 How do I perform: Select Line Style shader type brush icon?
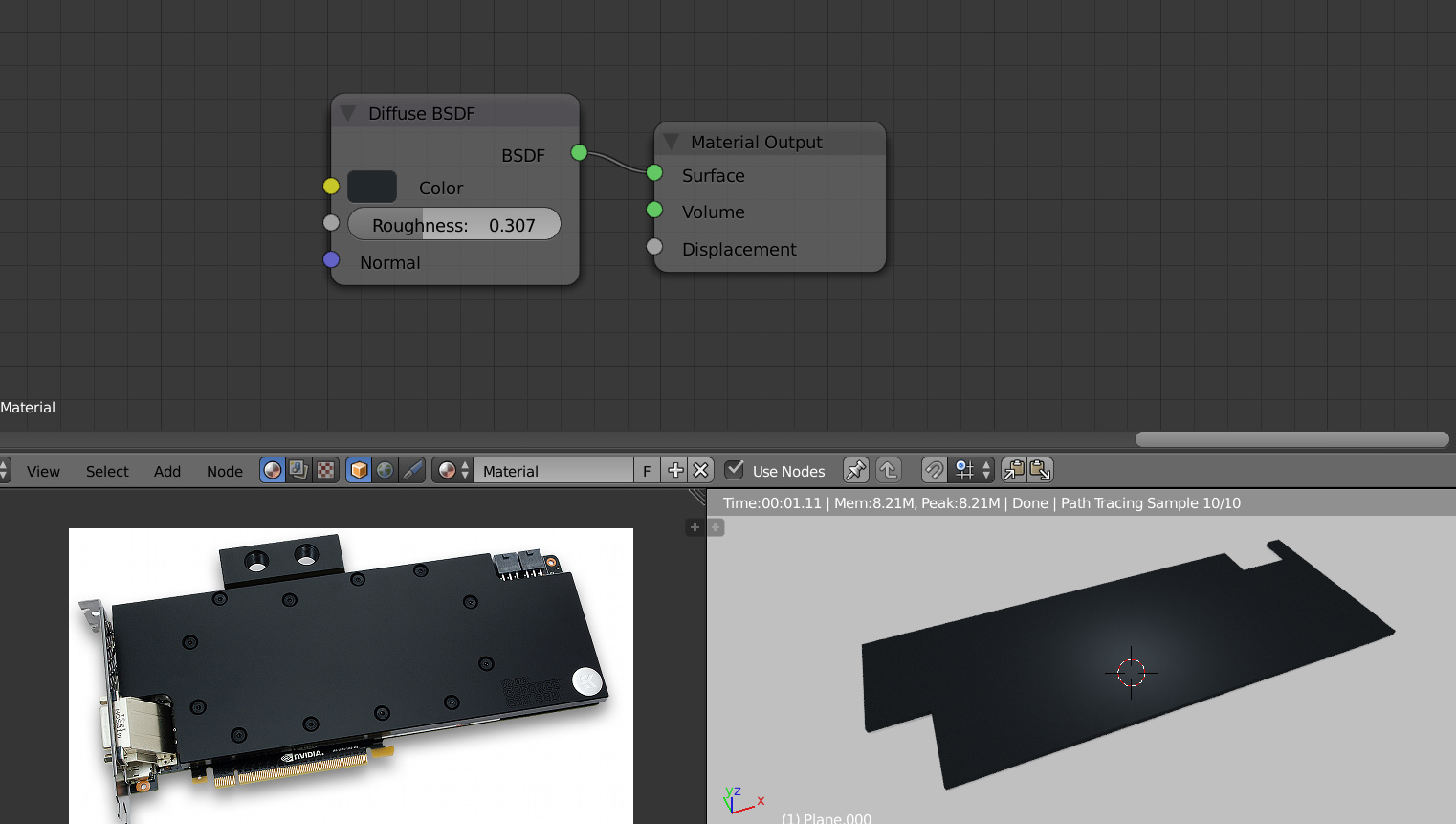click(412, 471)
